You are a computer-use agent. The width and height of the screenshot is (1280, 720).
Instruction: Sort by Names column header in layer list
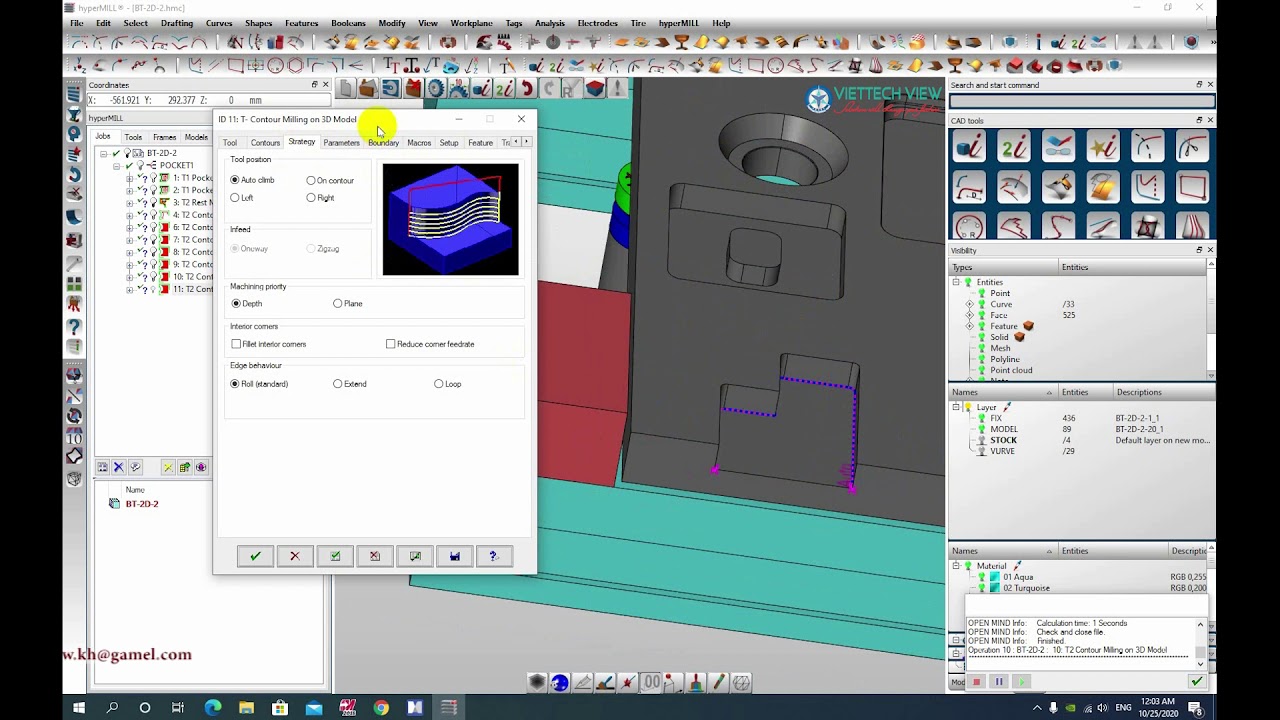click(x=1003, y=392)
